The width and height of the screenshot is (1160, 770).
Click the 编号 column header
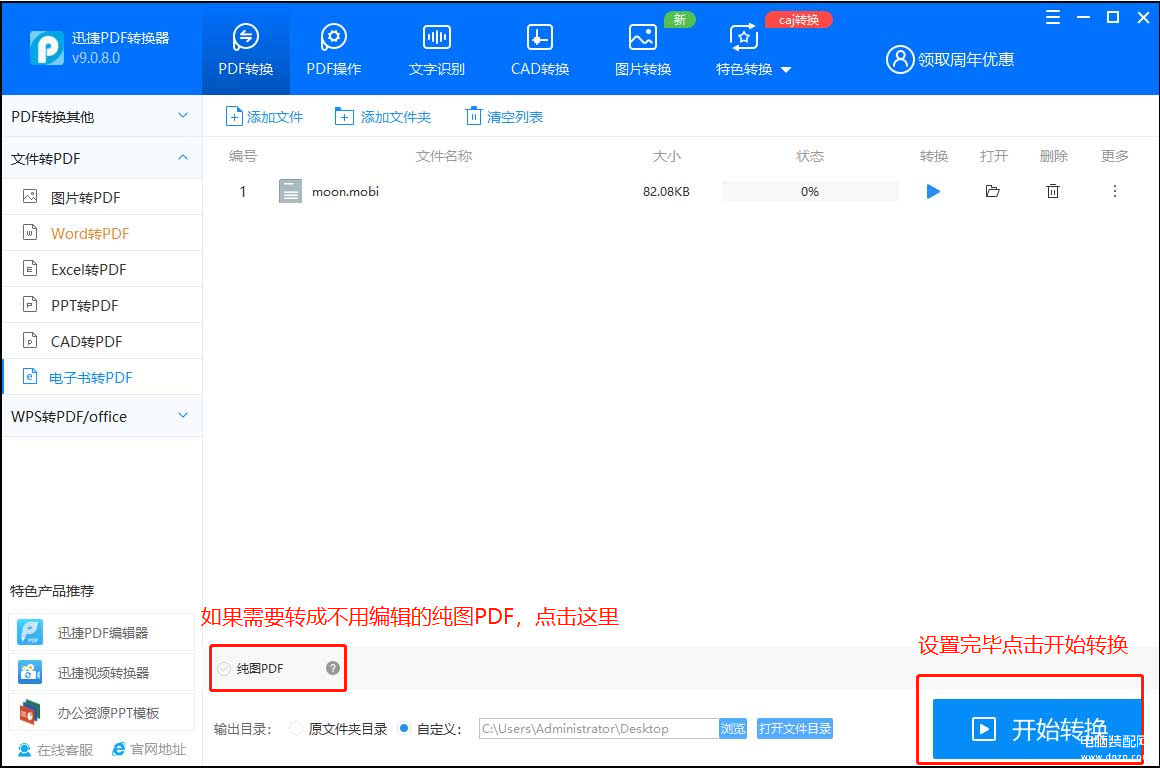click(243, 156)
